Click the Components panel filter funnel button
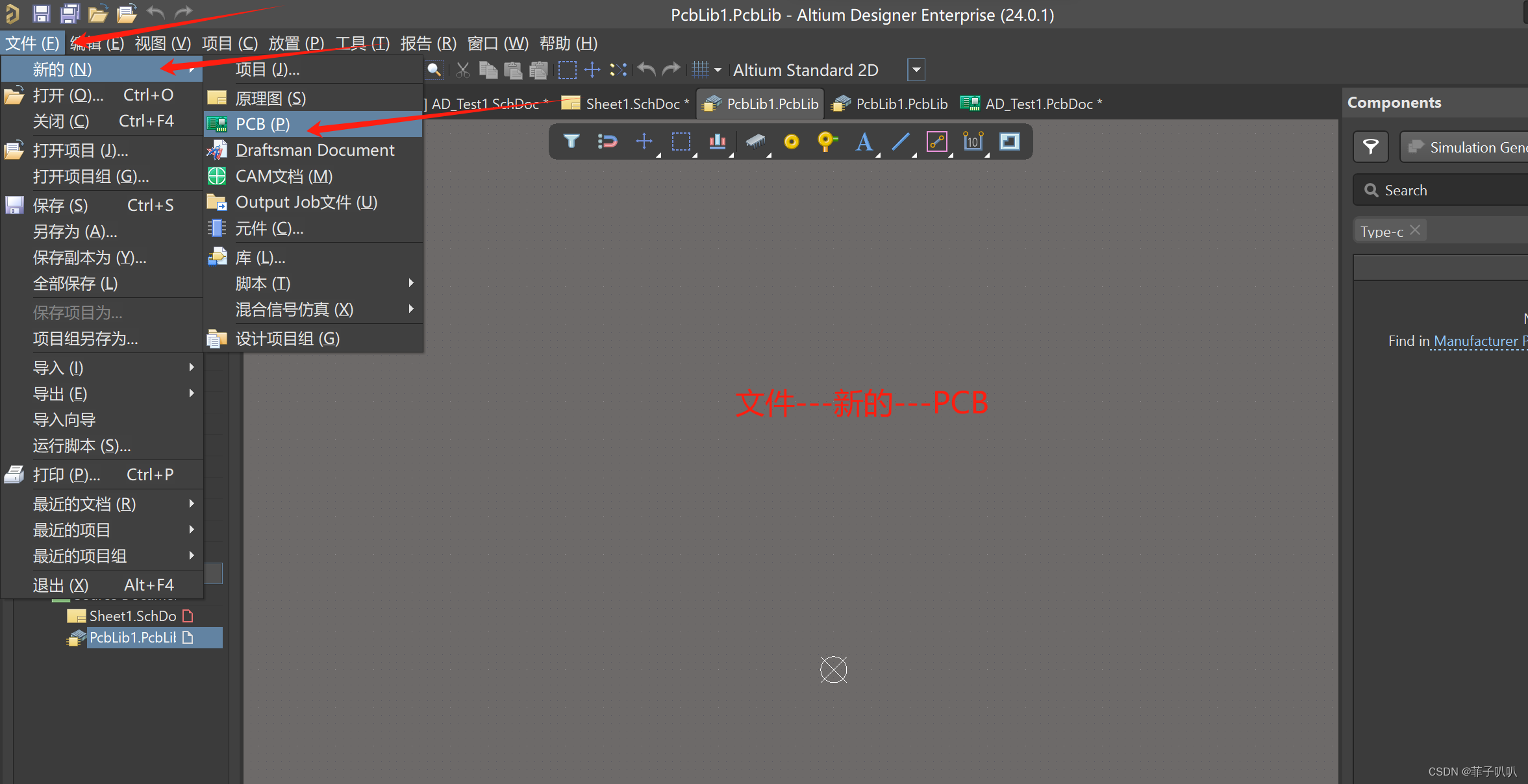Viewport: 1528px width, 784px height. (x=1370, y=147)
